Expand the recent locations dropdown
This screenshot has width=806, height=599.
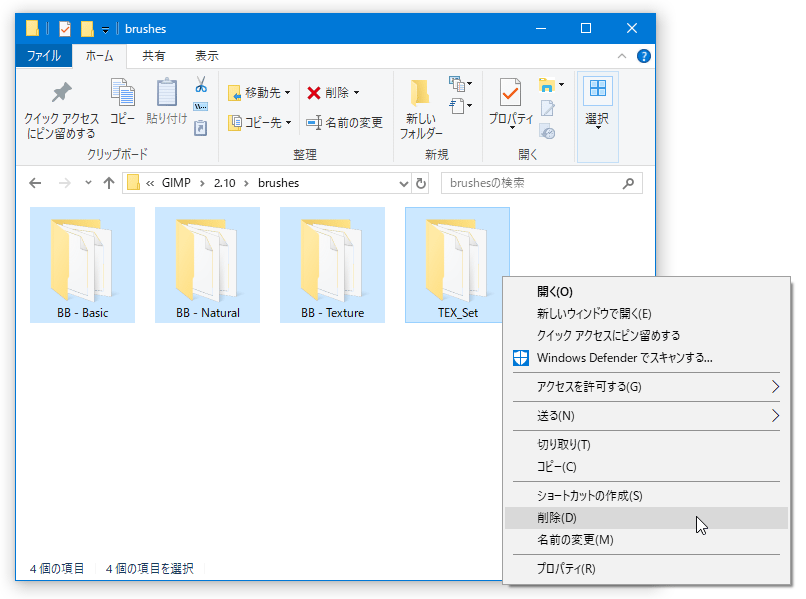point(88,183)
